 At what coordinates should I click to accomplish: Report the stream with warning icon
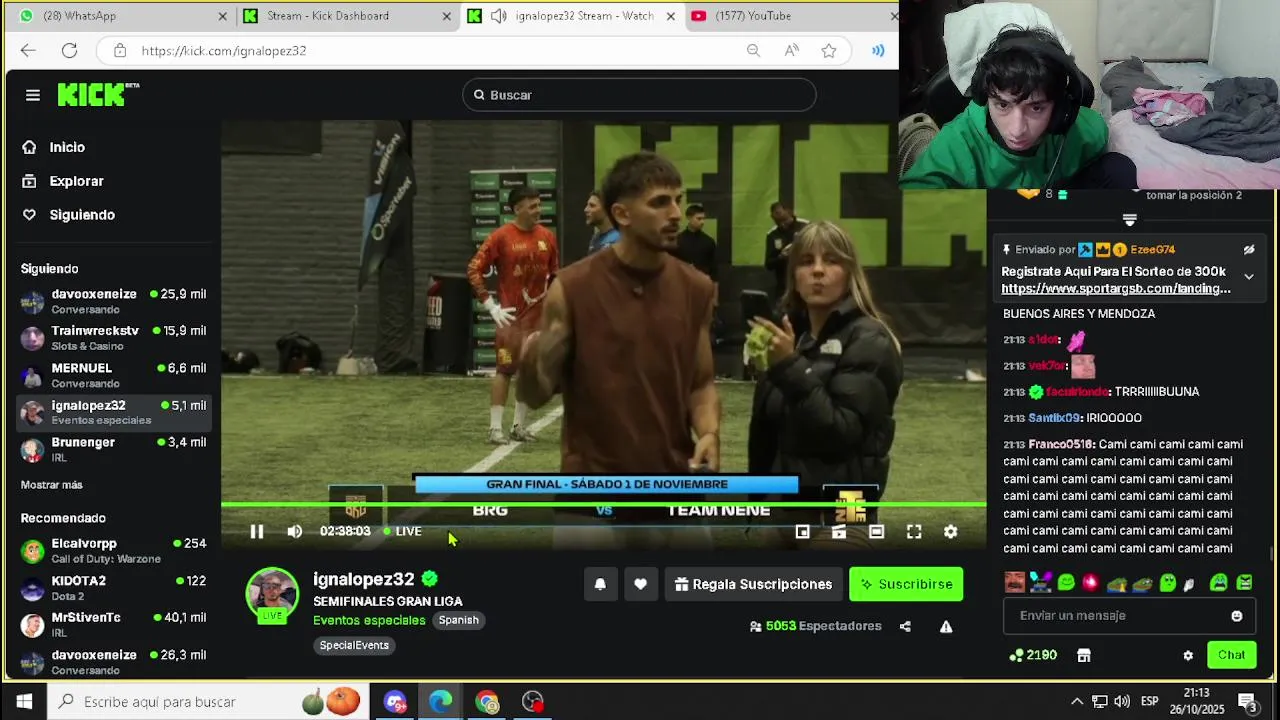946,627
